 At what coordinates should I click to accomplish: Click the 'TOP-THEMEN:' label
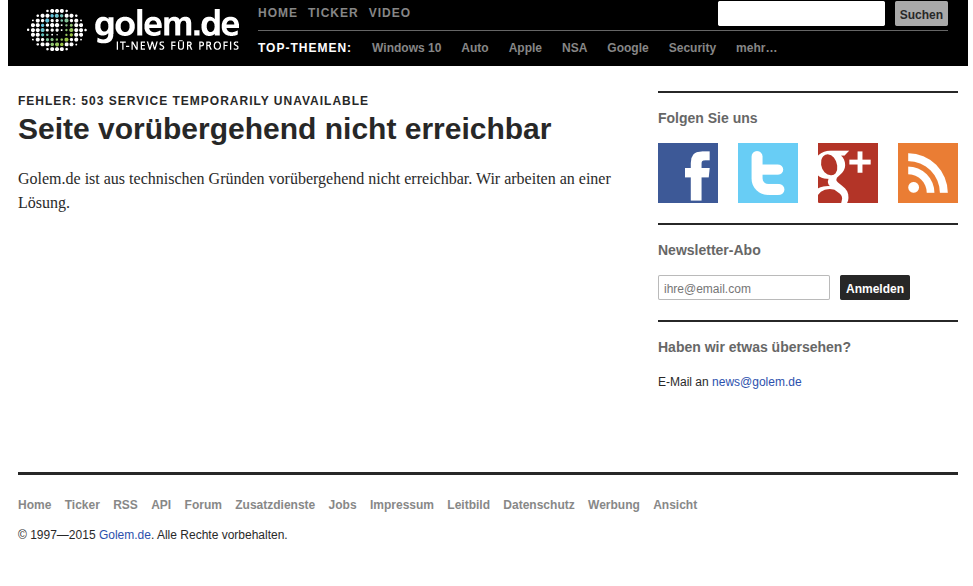305,48
